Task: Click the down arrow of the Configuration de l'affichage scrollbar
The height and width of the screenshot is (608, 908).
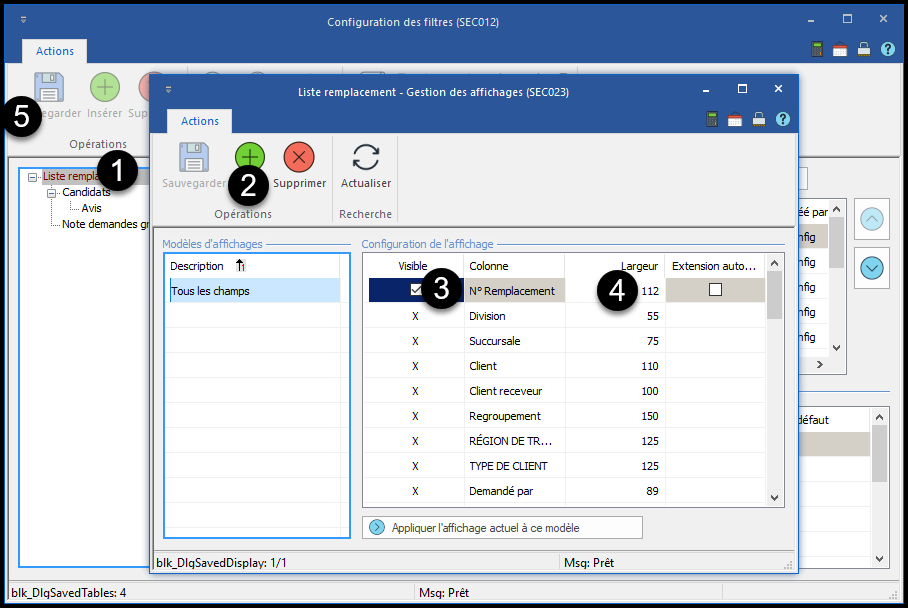Action: coord(774,497)
